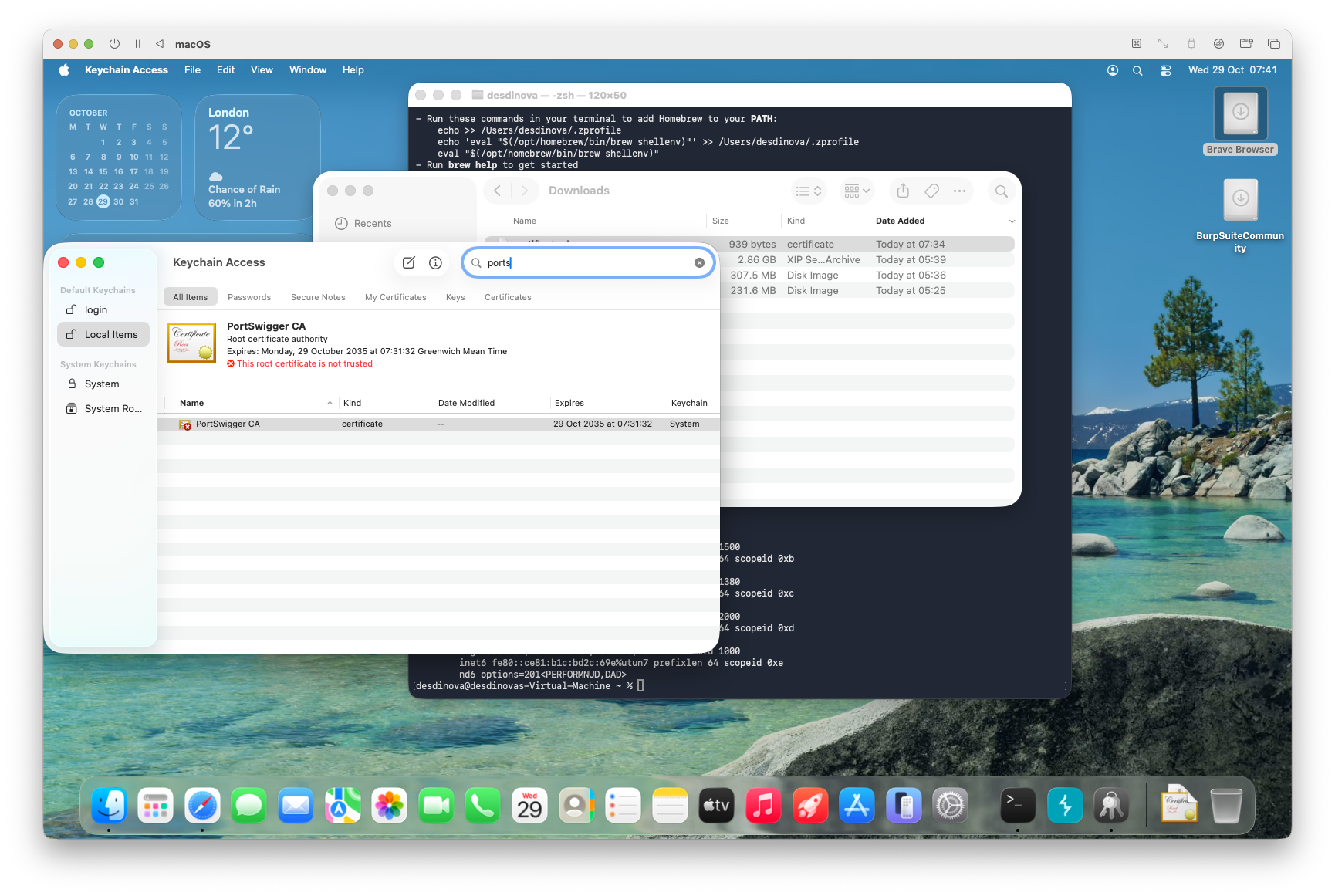
Task: Expand the Finder group-by dropdown
Action: pos(857,191)
